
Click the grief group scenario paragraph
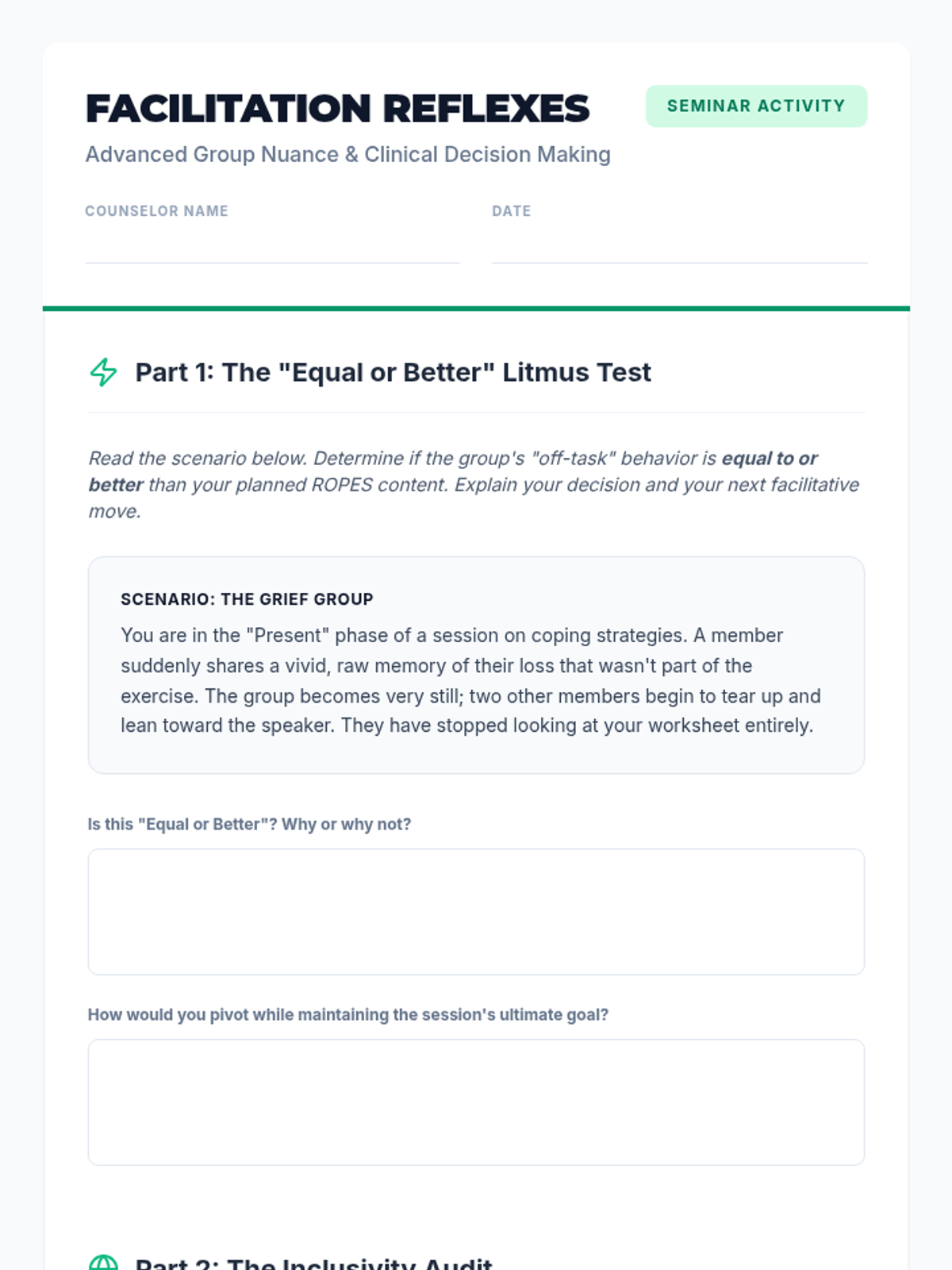pyautogui.click(x=470, y=680)
